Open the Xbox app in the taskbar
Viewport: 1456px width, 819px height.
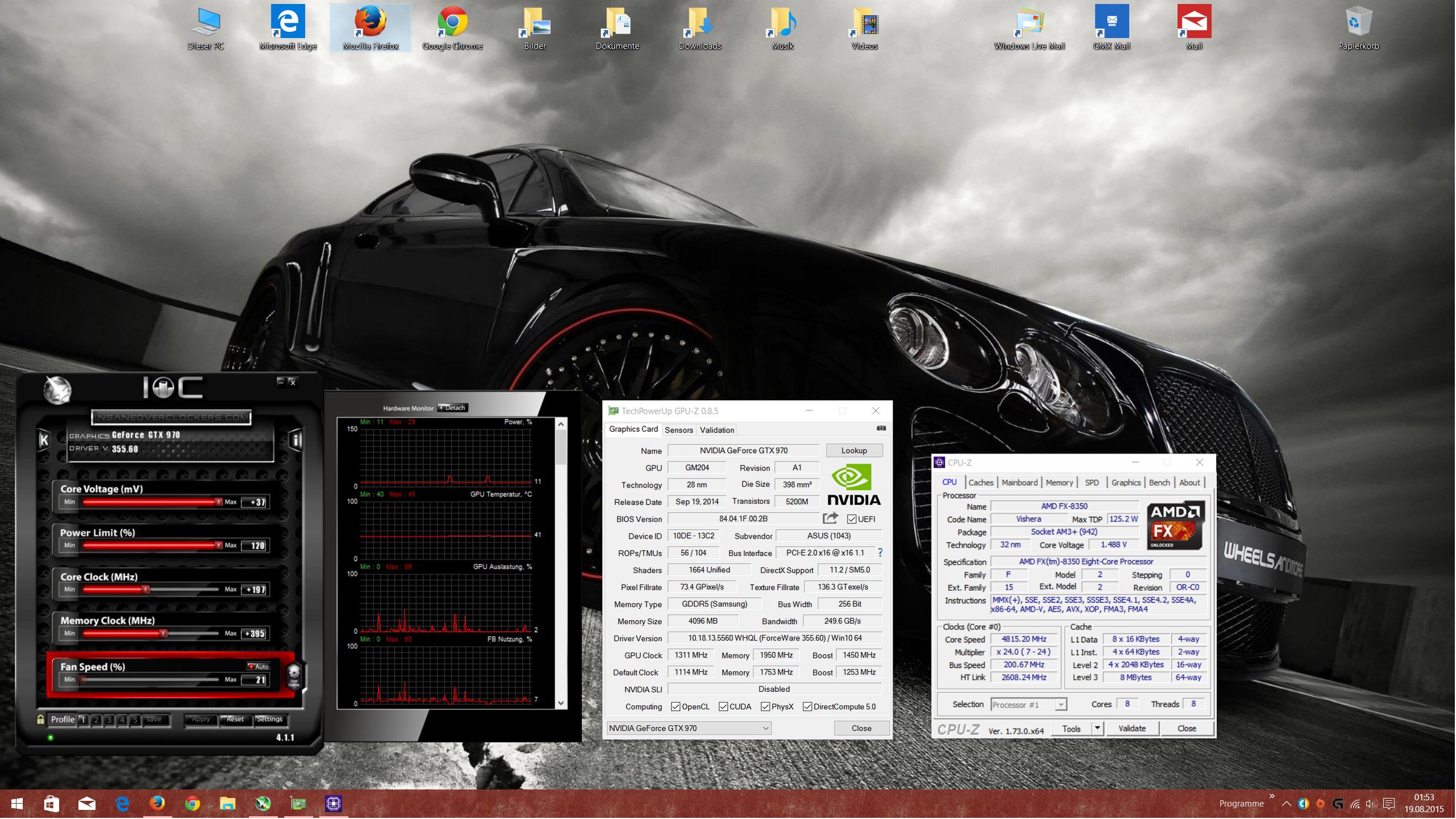pyautogui.click(x=263, y=804)
